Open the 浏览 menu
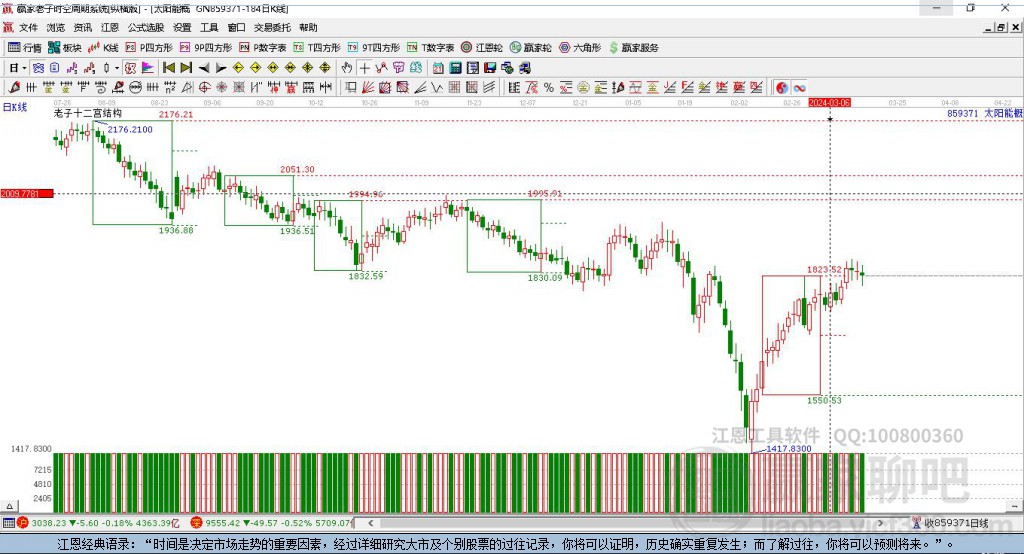The height and width of the screenshot is (554, 1024). point(56,27)
